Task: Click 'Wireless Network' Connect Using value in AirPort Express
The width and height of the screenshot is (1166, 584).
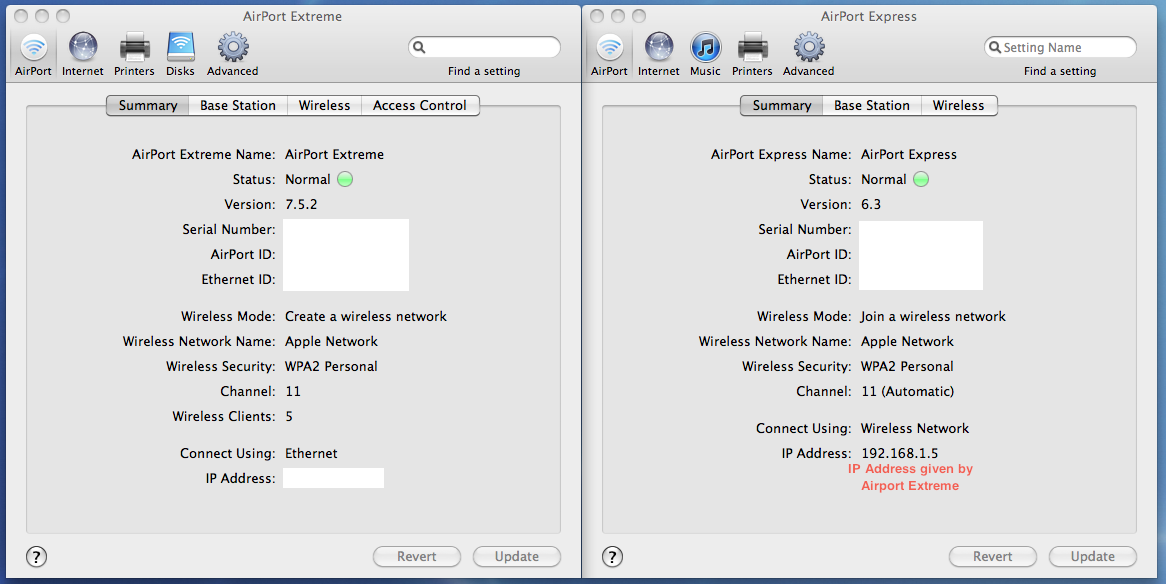Action: coord(915,429)
